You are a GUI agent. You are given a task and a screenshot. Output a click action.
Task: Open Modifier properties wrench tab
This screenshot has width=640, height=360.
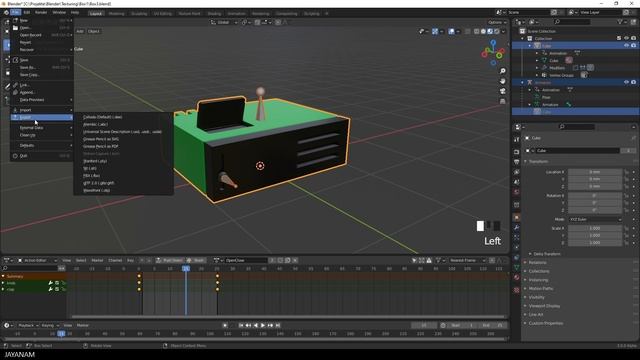(516, 227)
